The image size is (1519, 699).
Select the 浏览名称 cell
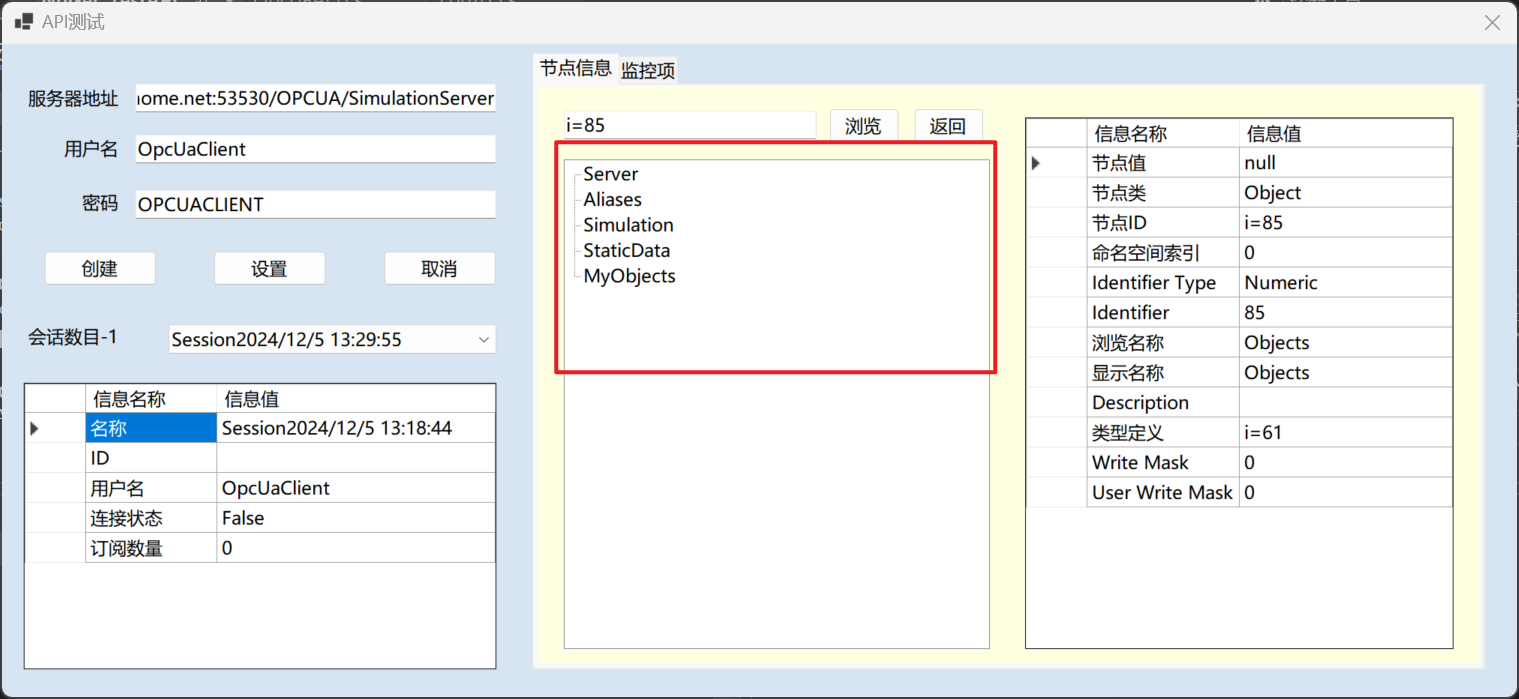pos(1163,342)
